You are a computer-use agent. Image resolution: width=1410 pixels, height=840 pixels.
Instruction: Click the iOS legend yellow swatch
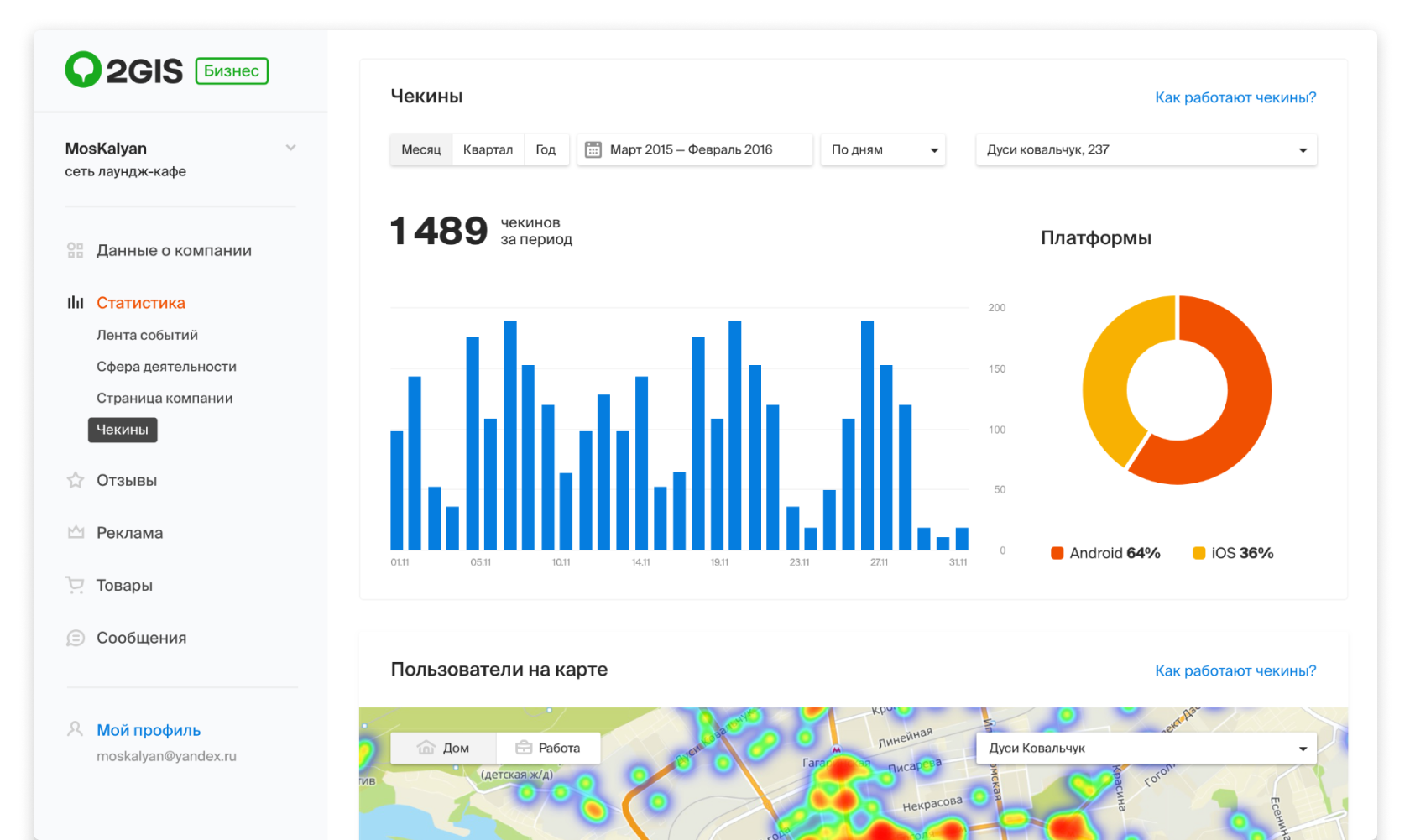click(1199, 553)
